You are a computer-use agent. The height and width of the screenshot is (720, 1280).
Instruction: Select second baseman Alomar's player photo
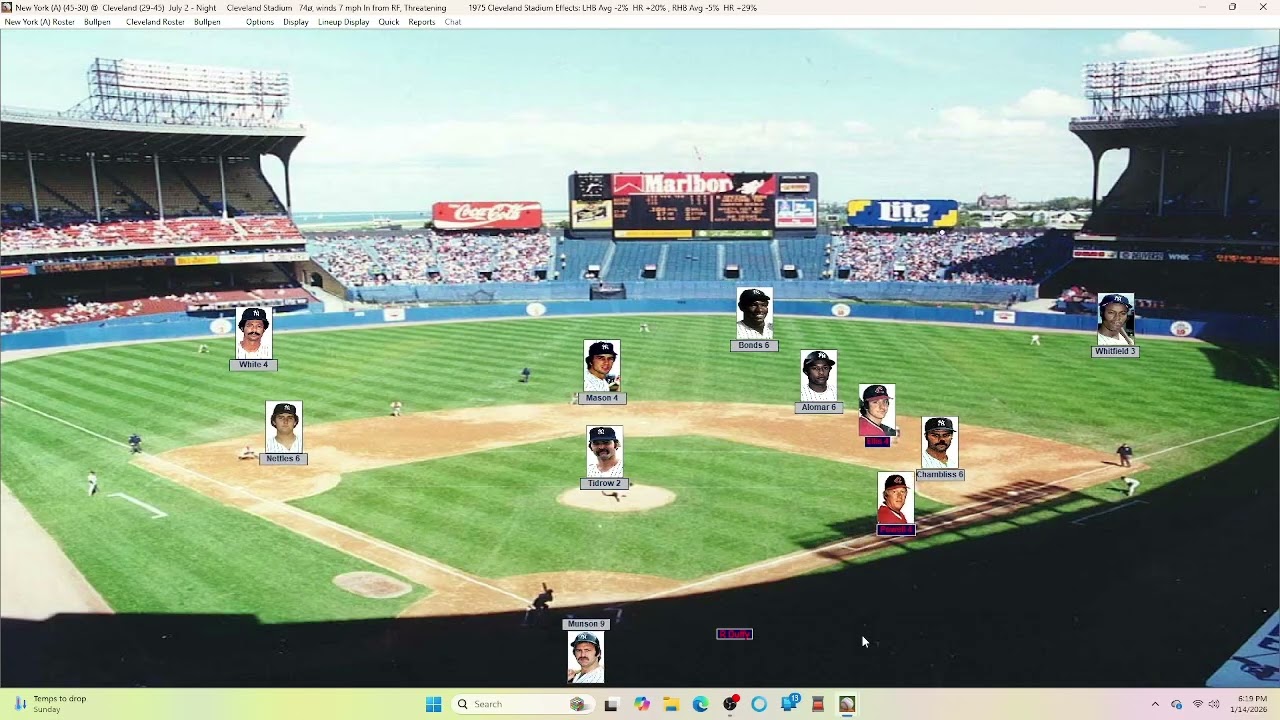(x=819, y=376)
